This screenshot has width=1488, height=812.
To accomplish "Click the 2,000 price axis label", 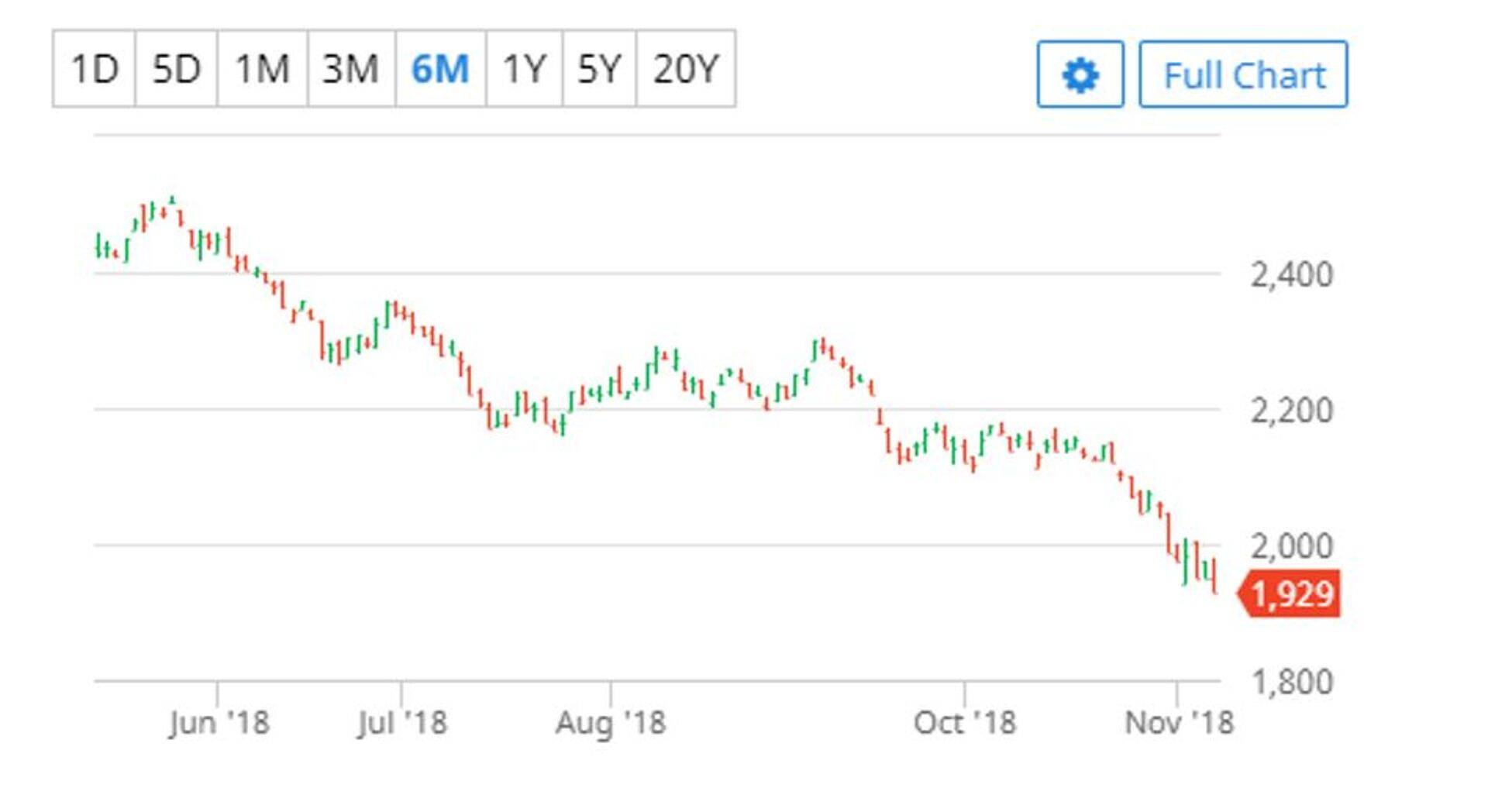I will [x=1291, y=547].
